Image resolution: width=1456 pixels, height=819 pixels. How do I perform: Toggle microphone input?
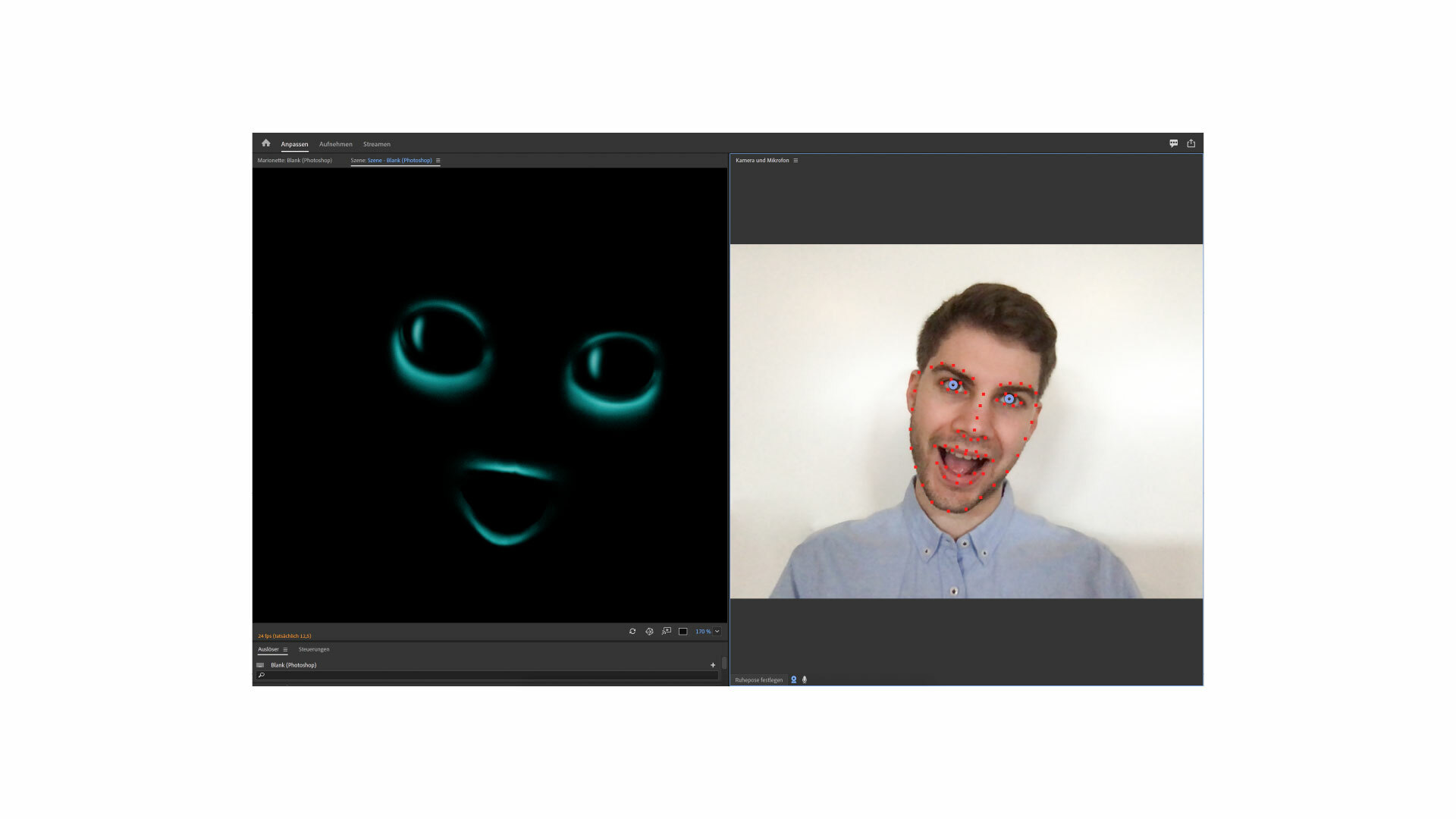click(x=805, y=679)
